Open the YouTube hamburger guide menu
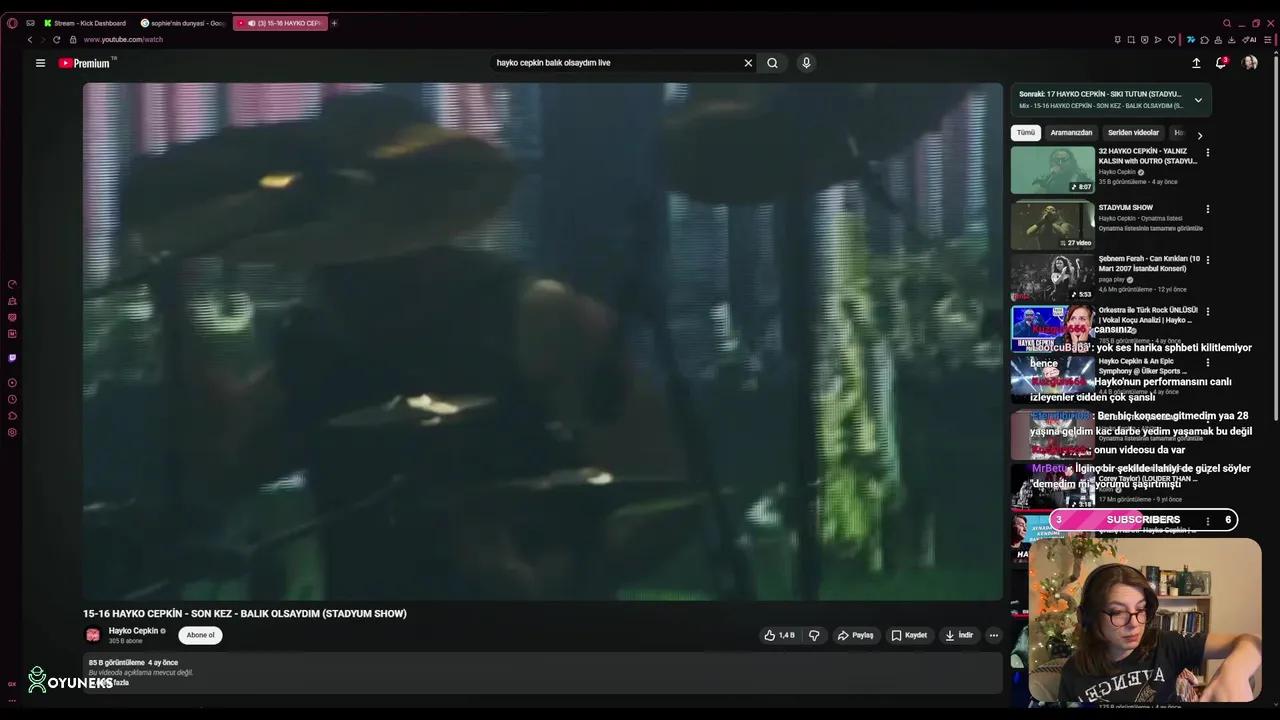This screenshot has height=720, width=1280. pos(40,63)
